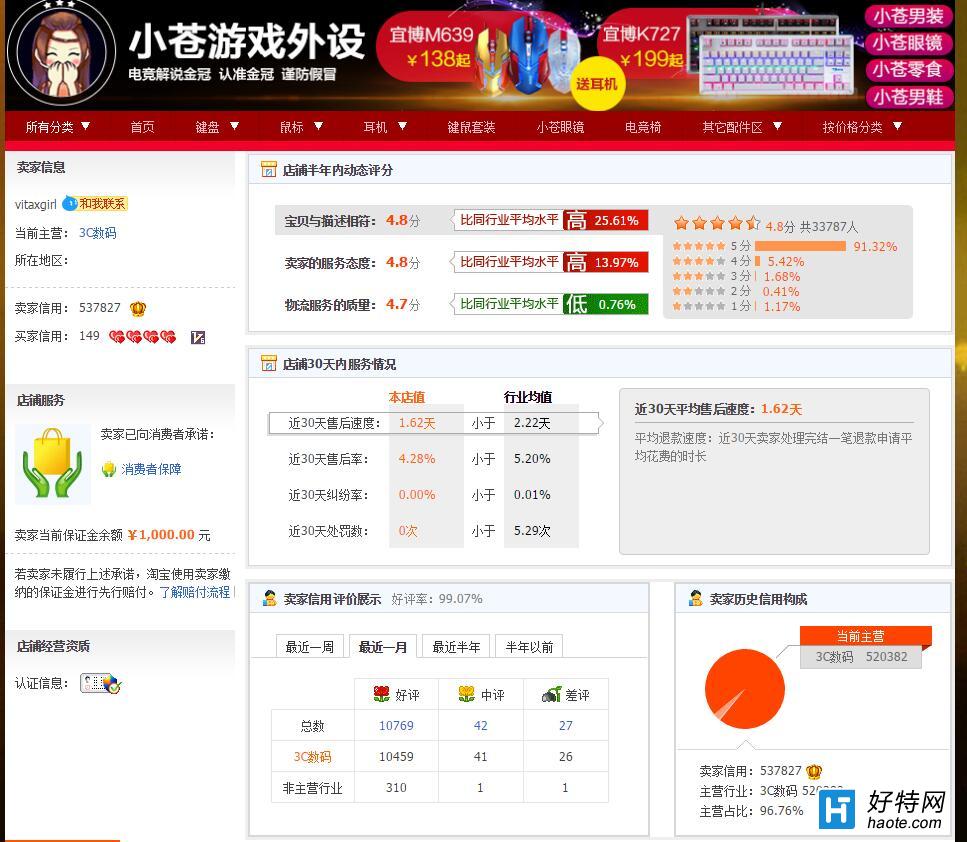Expand the 其它配件区 dropdown
Image resolution: width=967 pixels, height=842 pixels.
(x=742, y=127)
